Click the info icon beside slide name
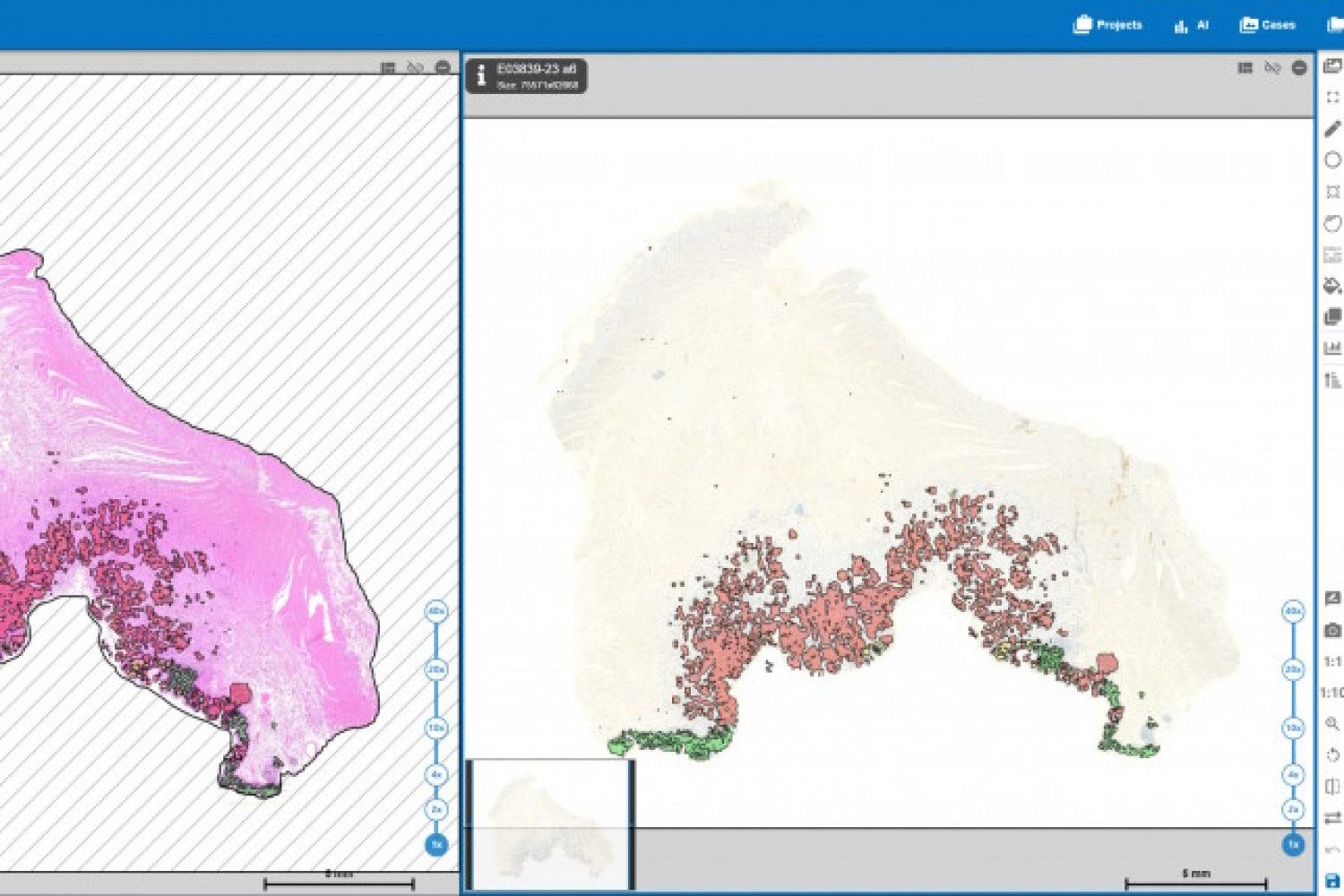This screenshot has height=896, width=1344. 481,76
